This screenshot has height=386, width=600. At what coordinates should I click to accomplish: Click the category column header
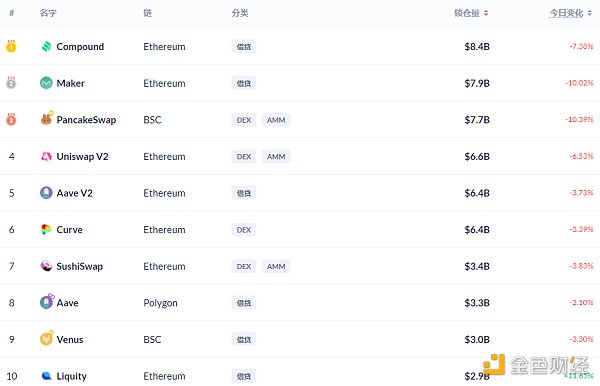240,13
